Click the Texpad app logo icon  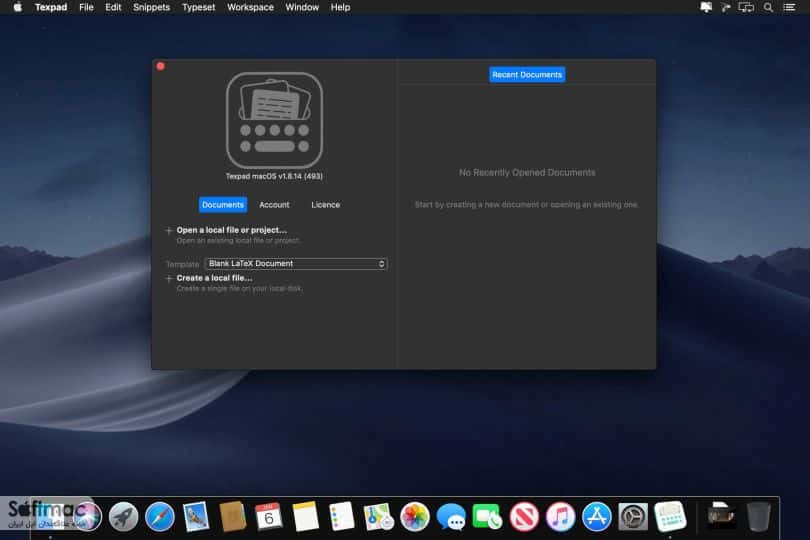click(x=274, y=120)
